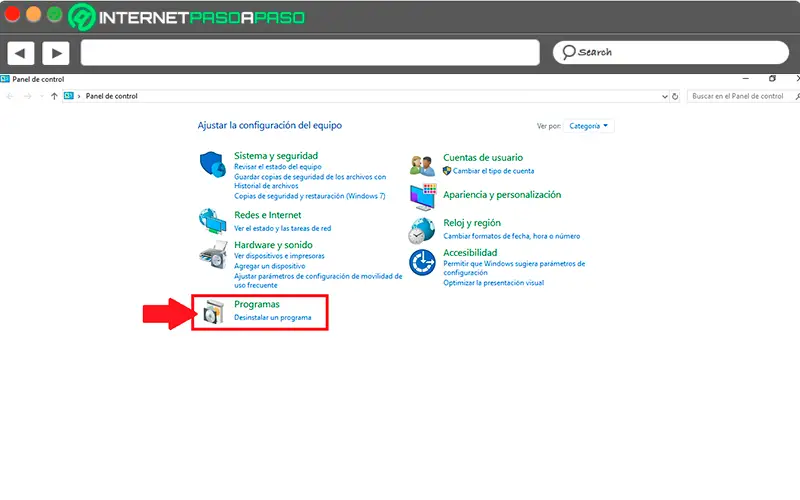Screen dimensions: 800x500
Task: Open Reloj y región category
Action: (472, 223)
